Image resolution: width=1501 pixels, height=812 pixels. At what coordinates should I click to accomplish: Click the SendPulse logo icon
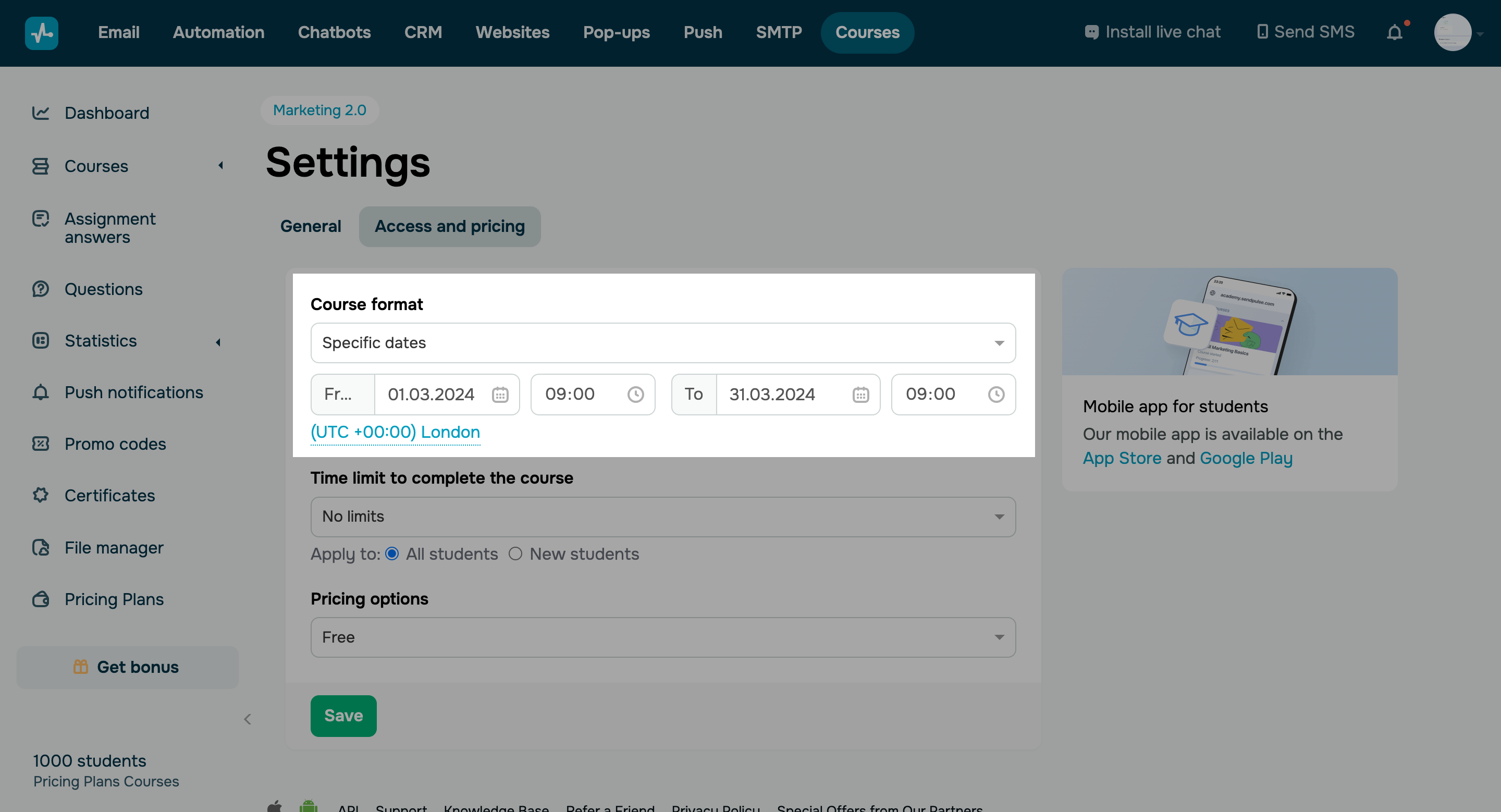(x=41, y=33)
